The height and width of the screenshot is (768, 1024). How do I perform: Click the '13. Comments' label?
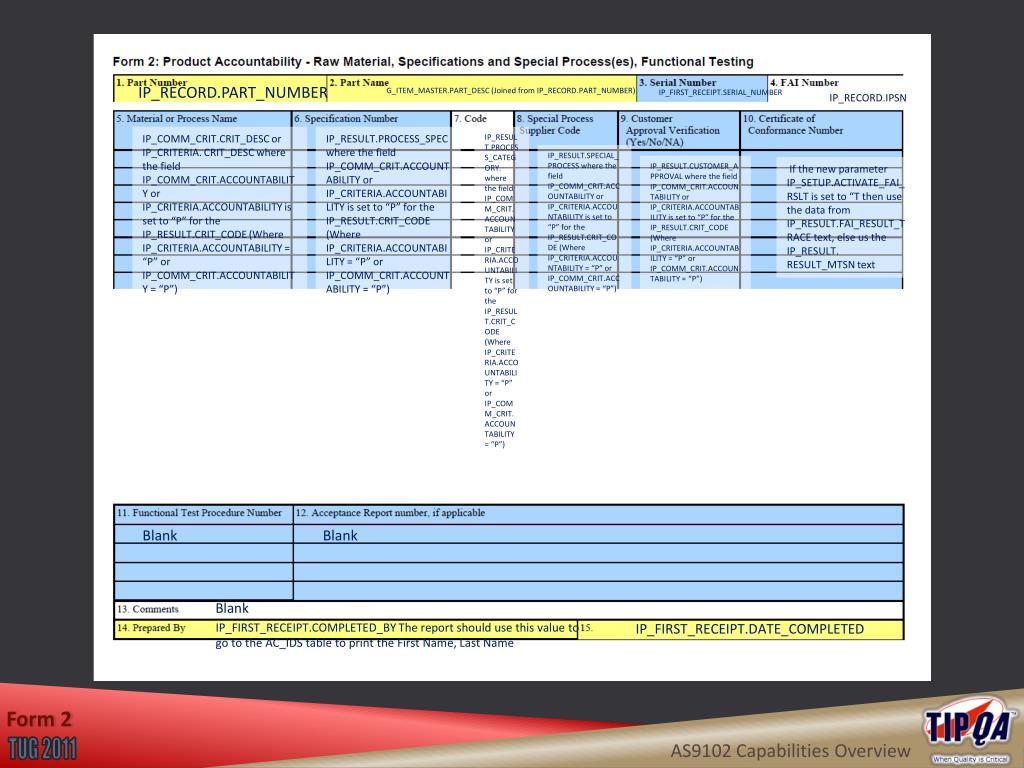coord(148,609)
